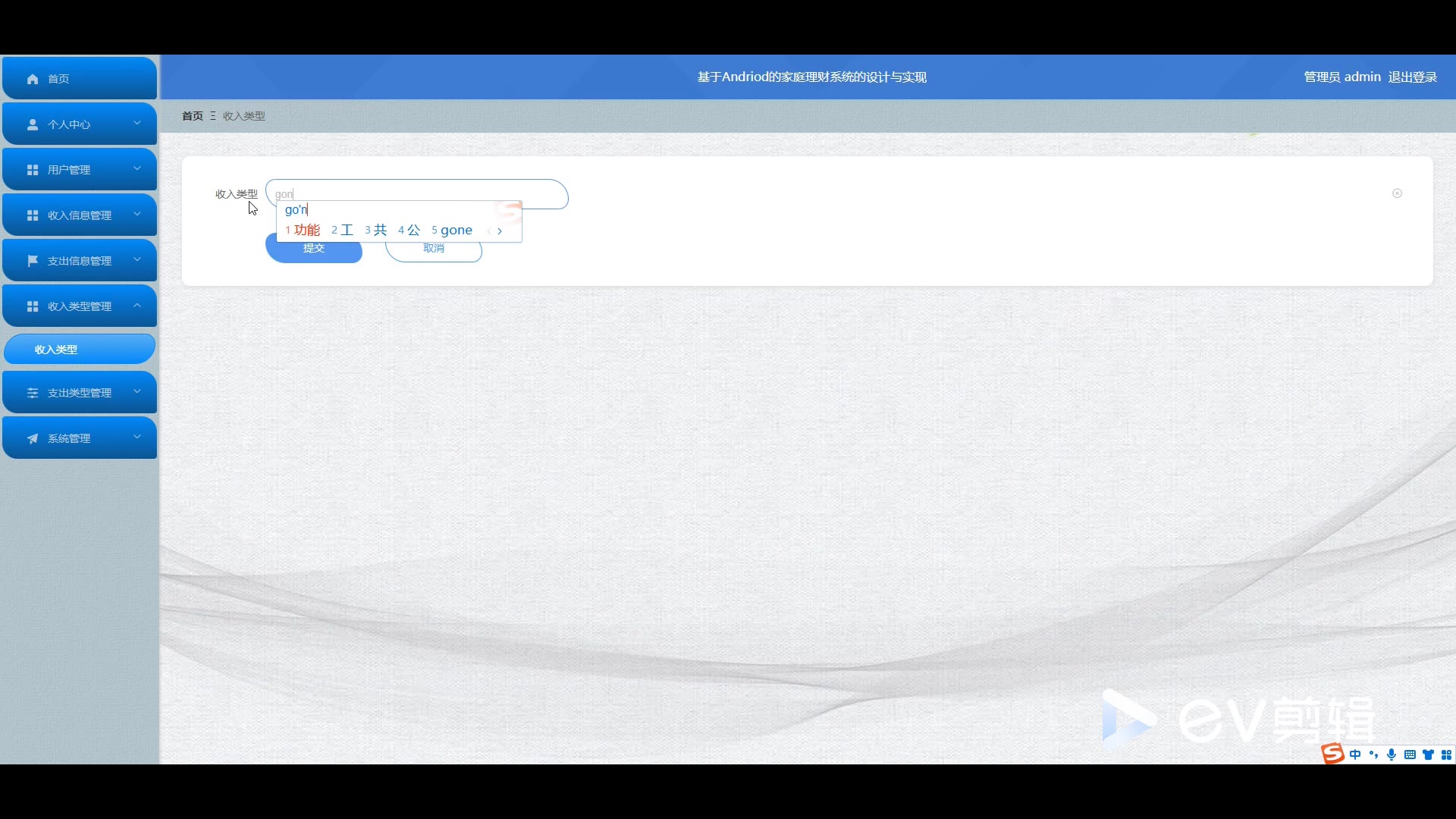Expand the 个人中心 menu chevron
The width and height of the screenshot is (1456, 819).
(x=137, y=123)
